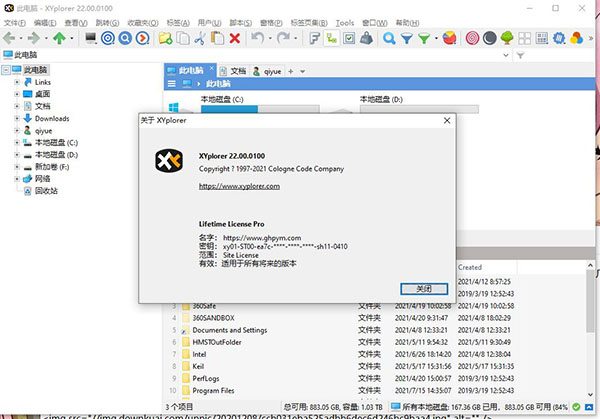The height and width of the screenshot is (419, 600).
Task: Open the 收藏夹(O) menu
Action: [x=143, y=23]
